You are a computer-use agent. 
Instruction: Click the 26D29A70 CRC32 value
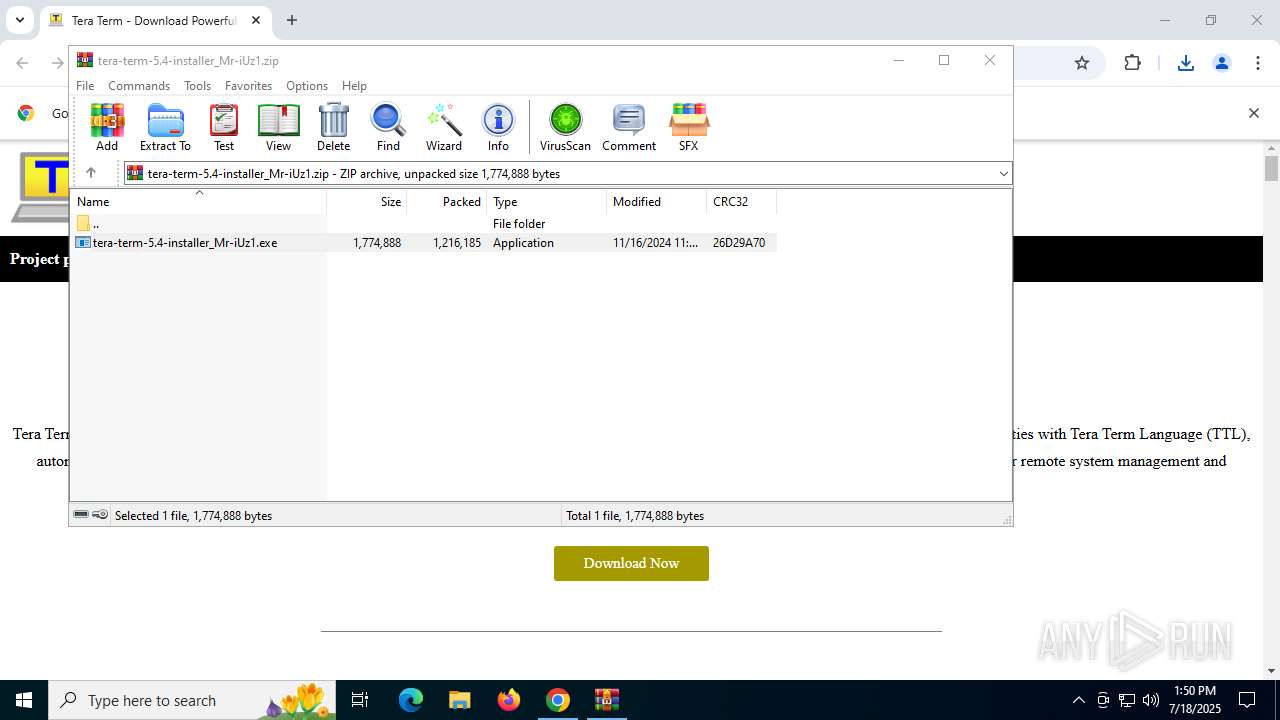739,242
